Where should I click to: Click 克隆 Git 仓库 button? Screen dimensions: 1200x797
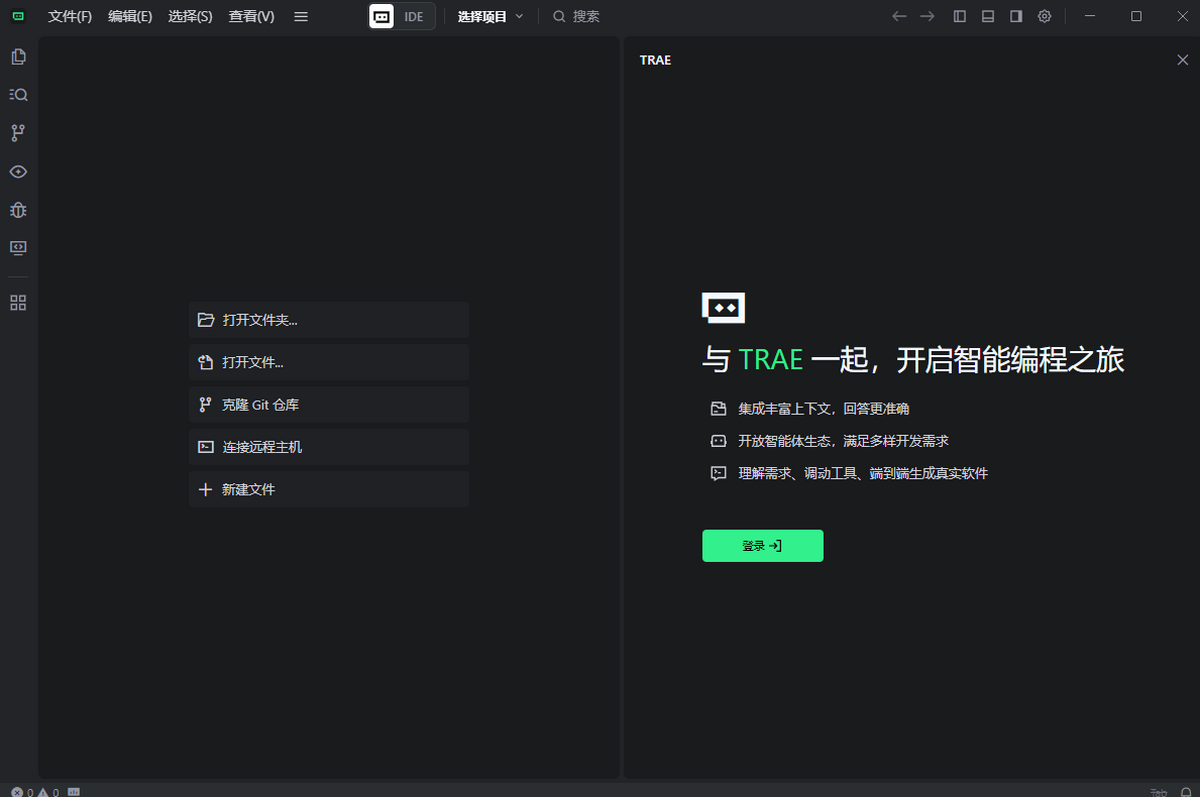point(329,405)
